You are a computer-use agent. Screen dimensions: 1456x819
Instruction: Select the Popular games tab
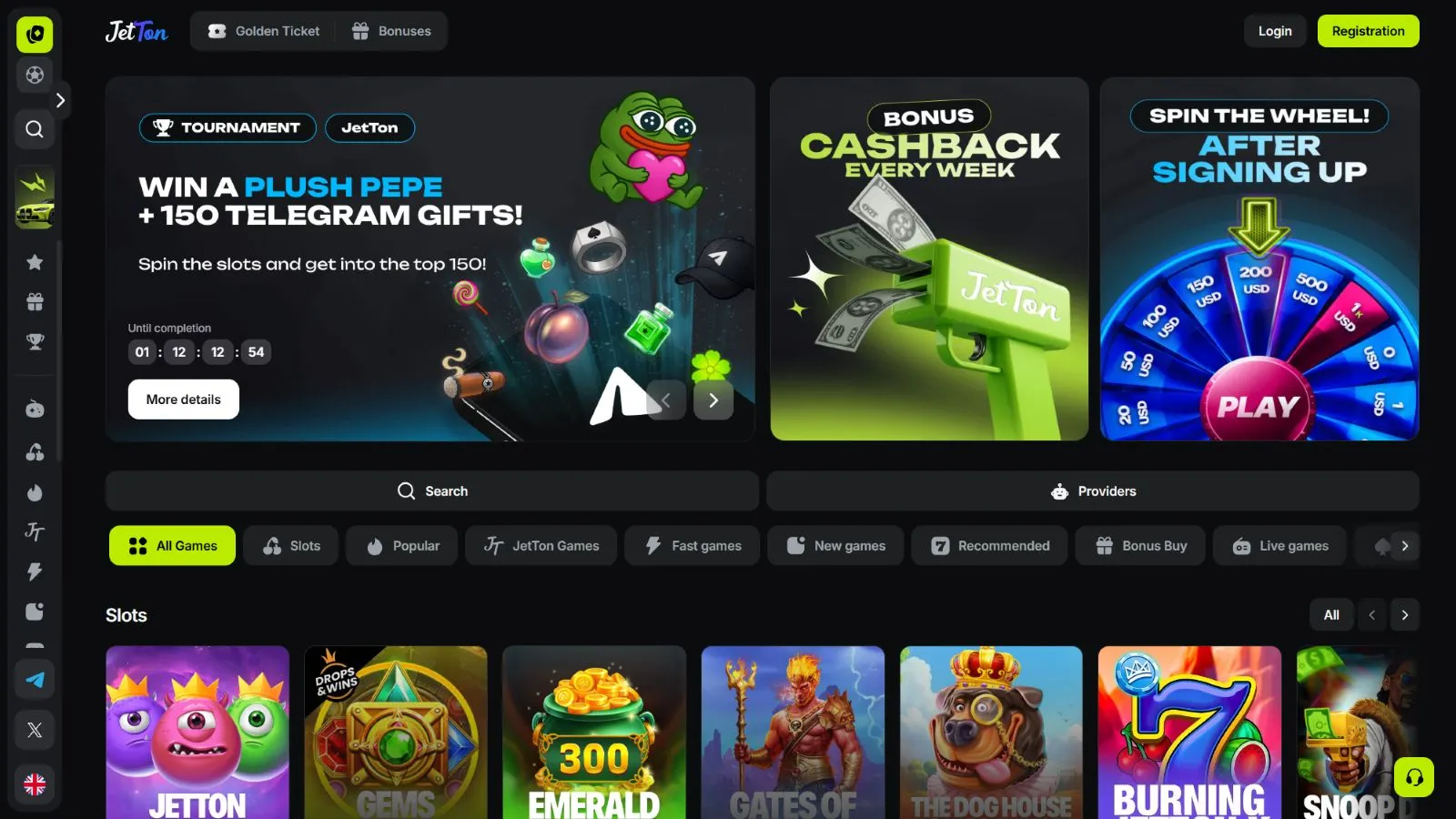401,546
